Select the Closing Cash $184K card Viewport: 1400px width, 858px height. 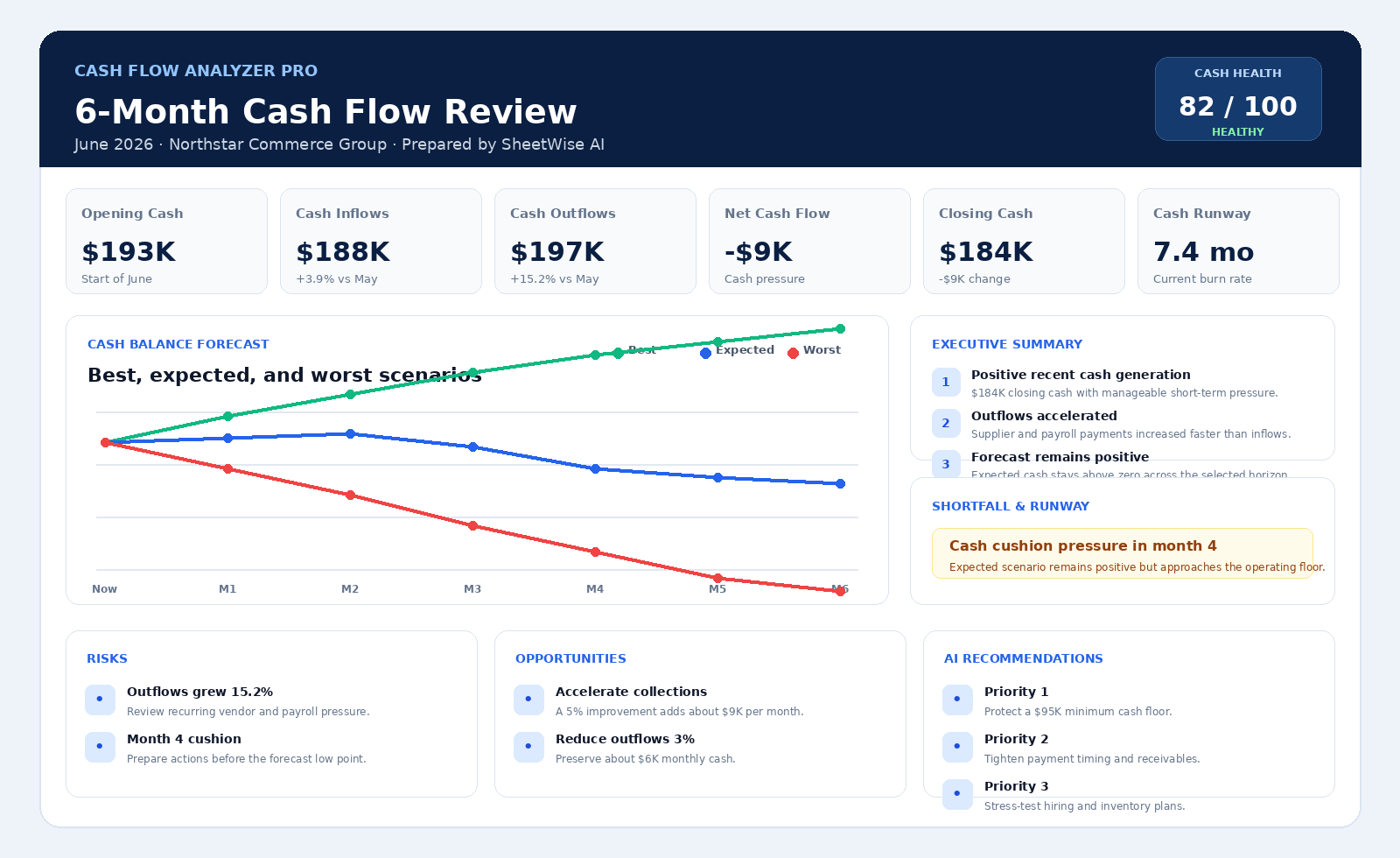(x=1024, y=242)
